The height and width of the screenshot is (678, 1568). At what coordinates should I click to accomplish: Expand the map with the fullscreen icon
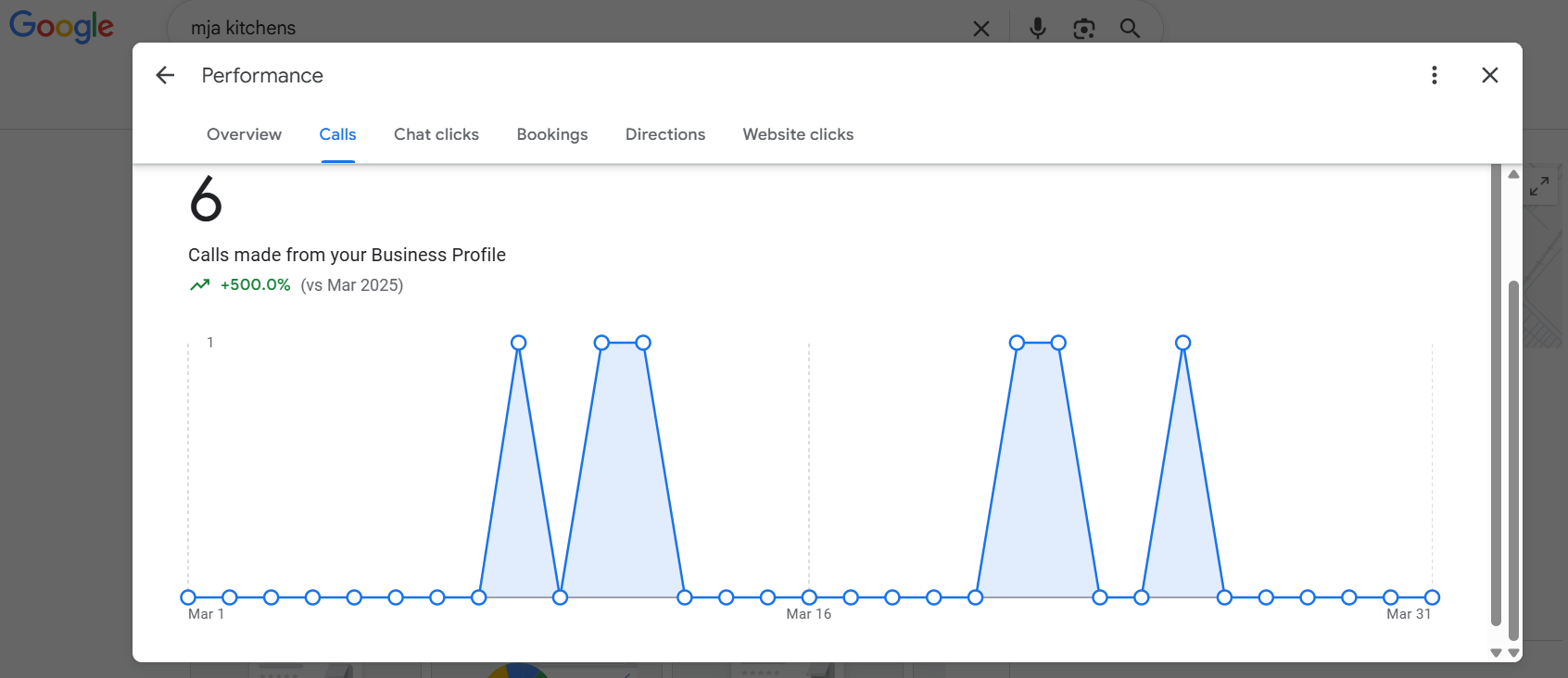tap(1539, 186)
